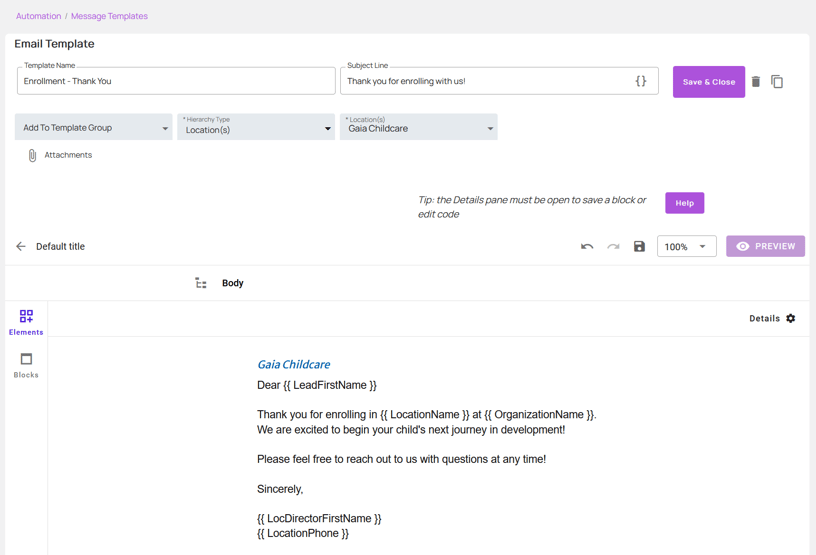Click the purple Help button
Screen dimensions: 816x555
[x=684, y=203]
